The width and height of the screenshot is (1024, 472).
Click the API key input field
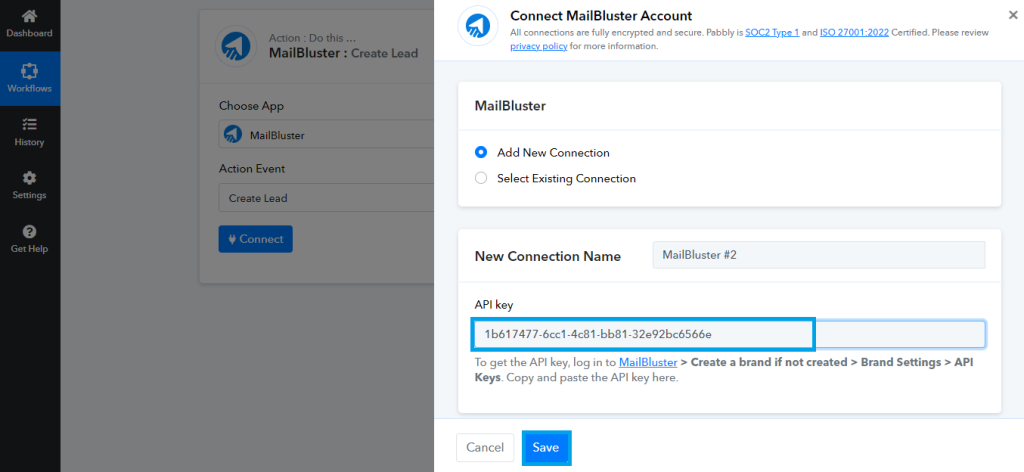(729, 334)
